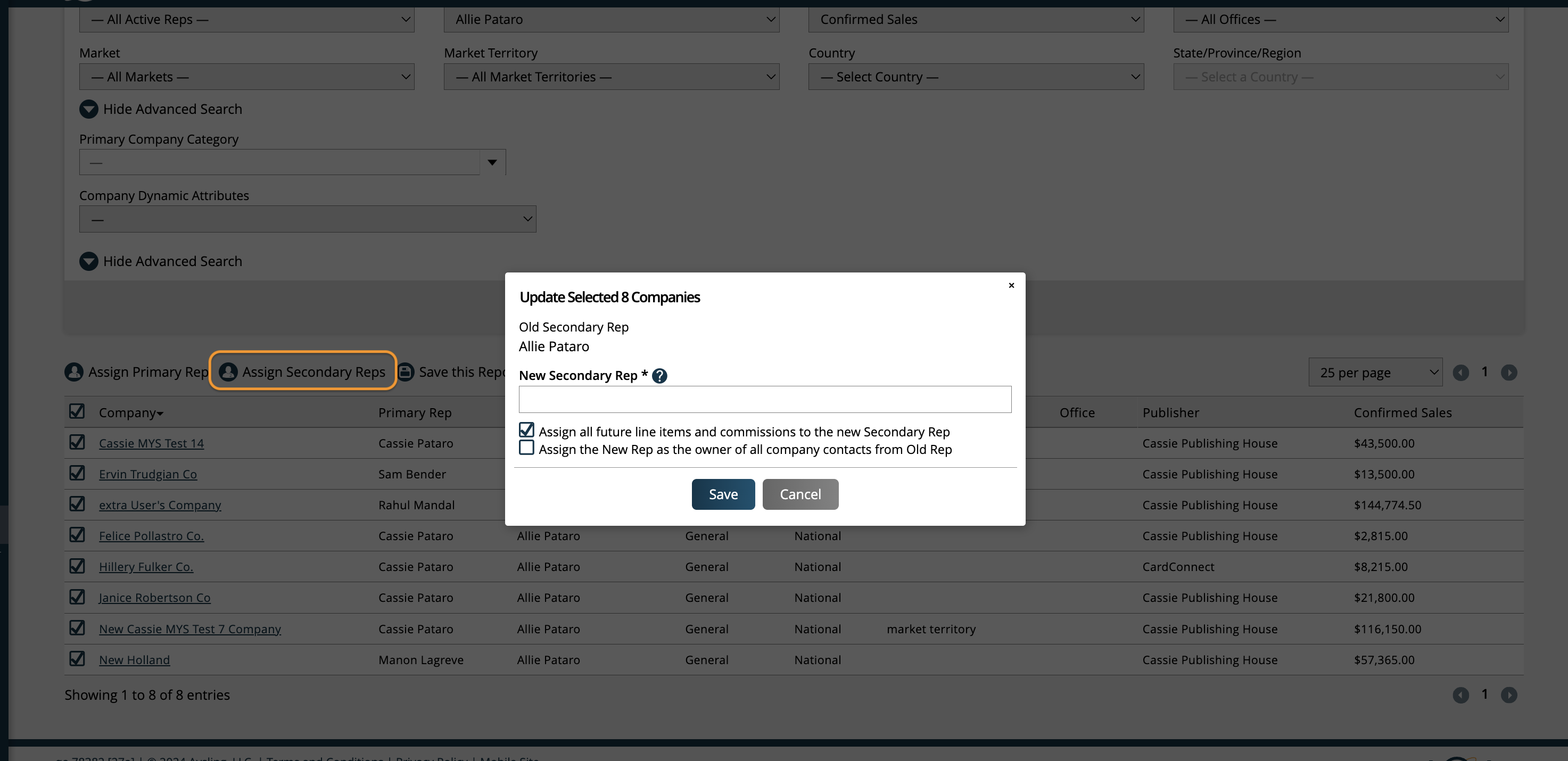The width and height of the screenshot is (1568, 761).
Task: Sort by Confirmed Sales column header
Action: (x=1402, y=413)
